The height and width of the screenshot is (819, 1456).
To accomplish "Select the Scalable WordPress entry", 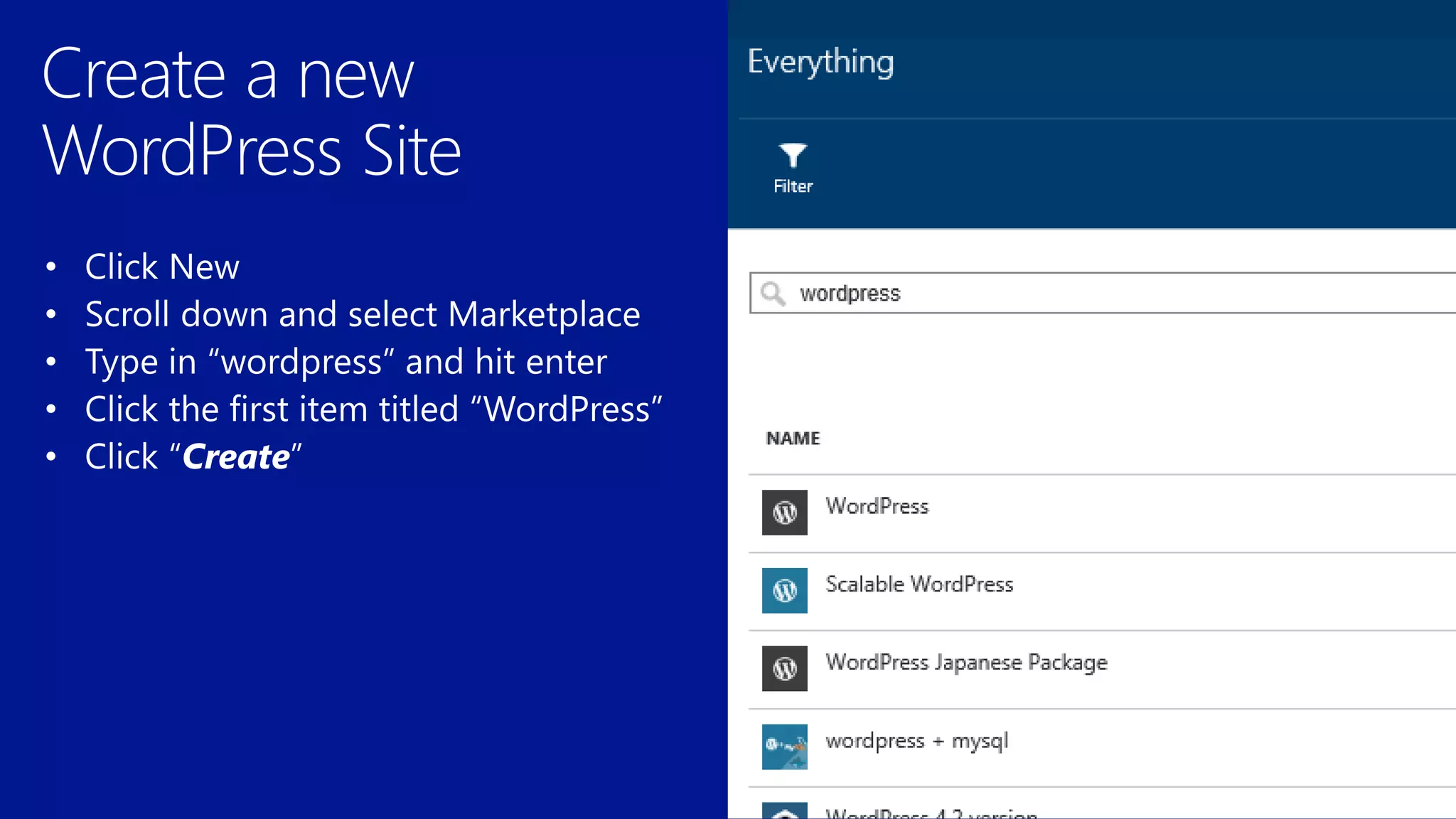I will 919,584.
